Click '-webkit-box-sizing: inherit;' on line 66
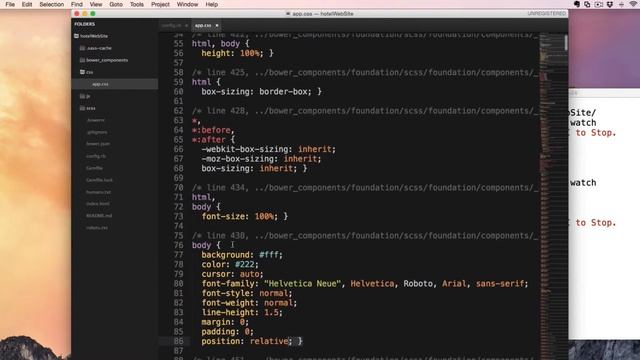The image size is (640, 360). 268,149
